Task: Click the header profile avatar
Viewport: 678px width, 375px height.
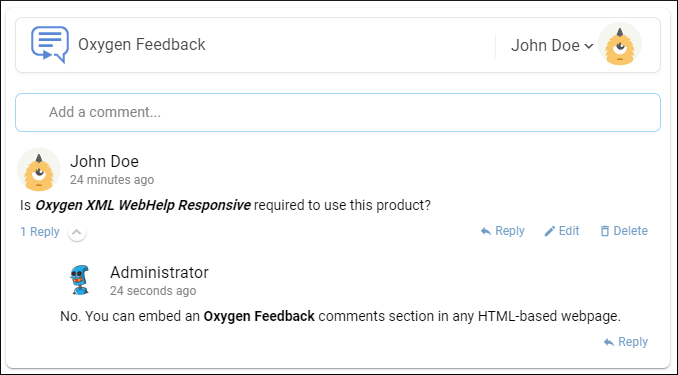Action: [x=620, y=44]
